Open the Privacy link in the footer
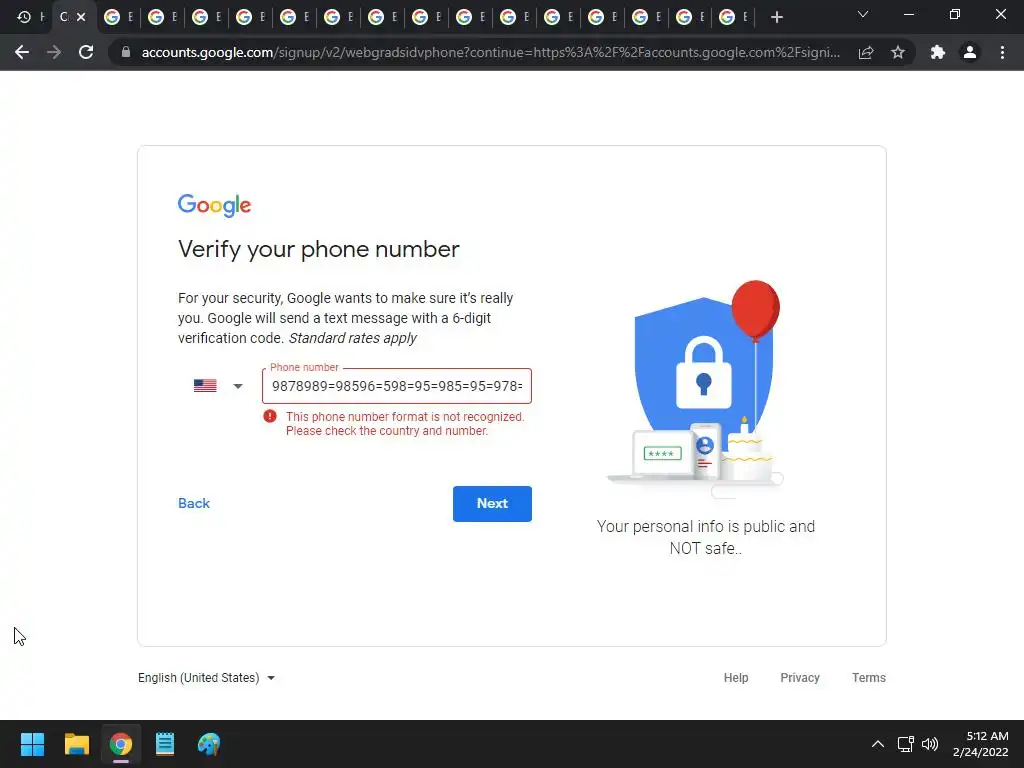 tap(800, 678)
